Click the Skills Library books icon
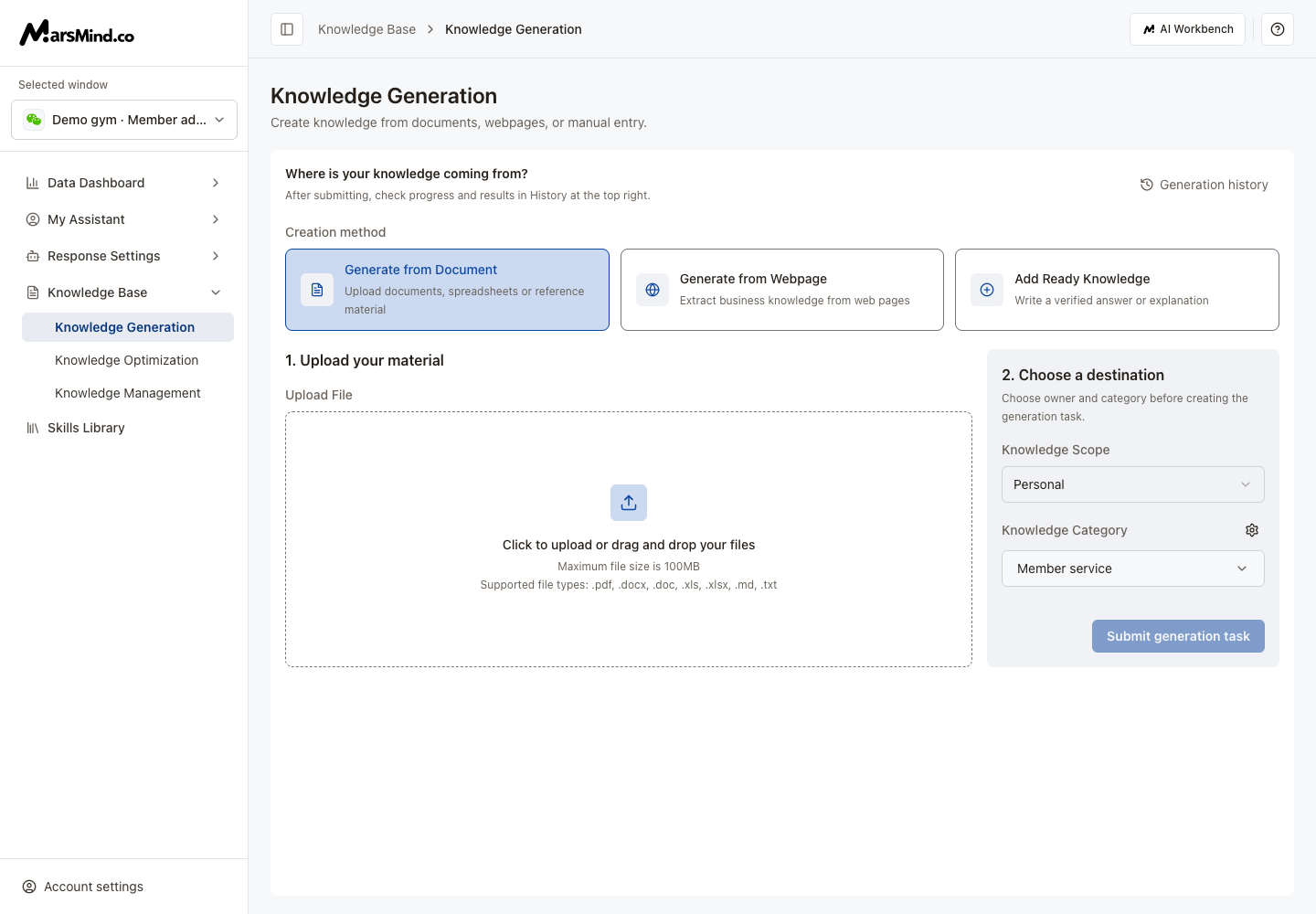 coord(33,428)
